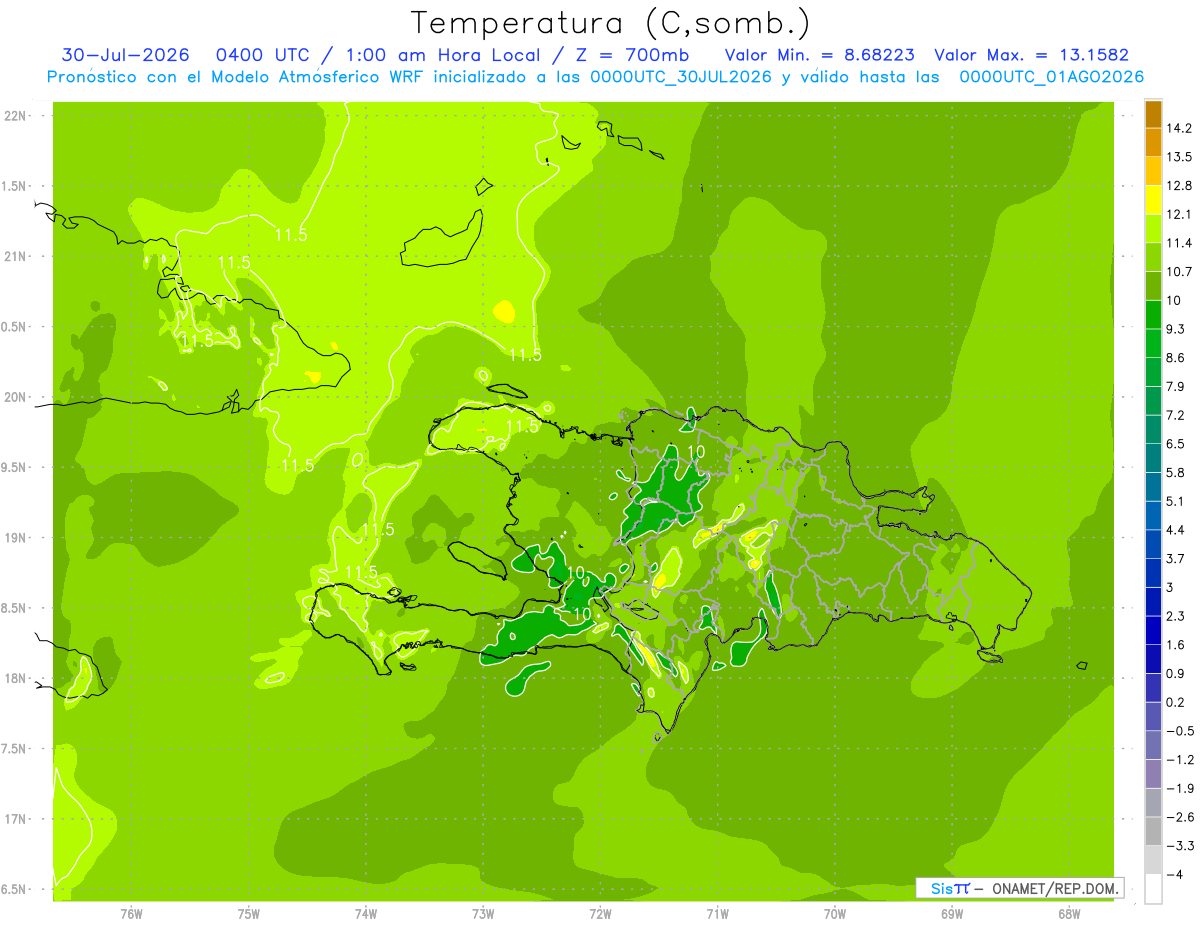The width and height of the screenshot is (1200, 927).
Task: Select the purple swatch between -1.2 and -1.9
Action: point(1153,774)
